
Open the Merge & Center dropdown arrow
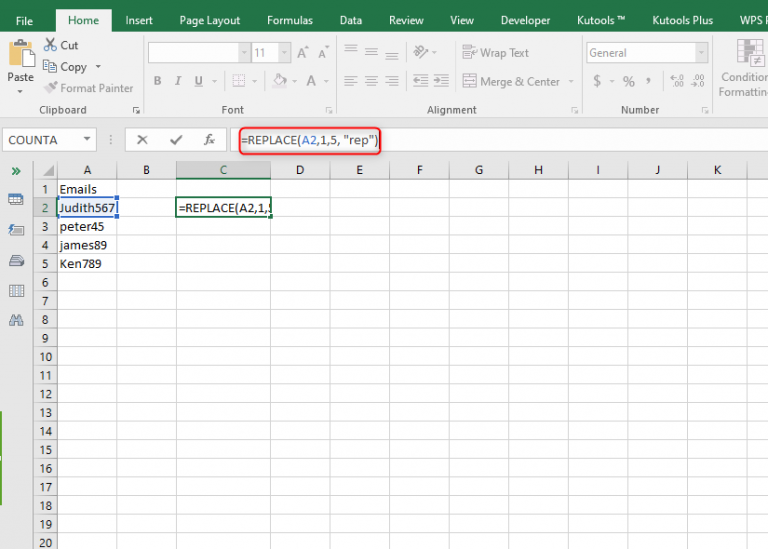pyautogui.click(x=571, y=81)
